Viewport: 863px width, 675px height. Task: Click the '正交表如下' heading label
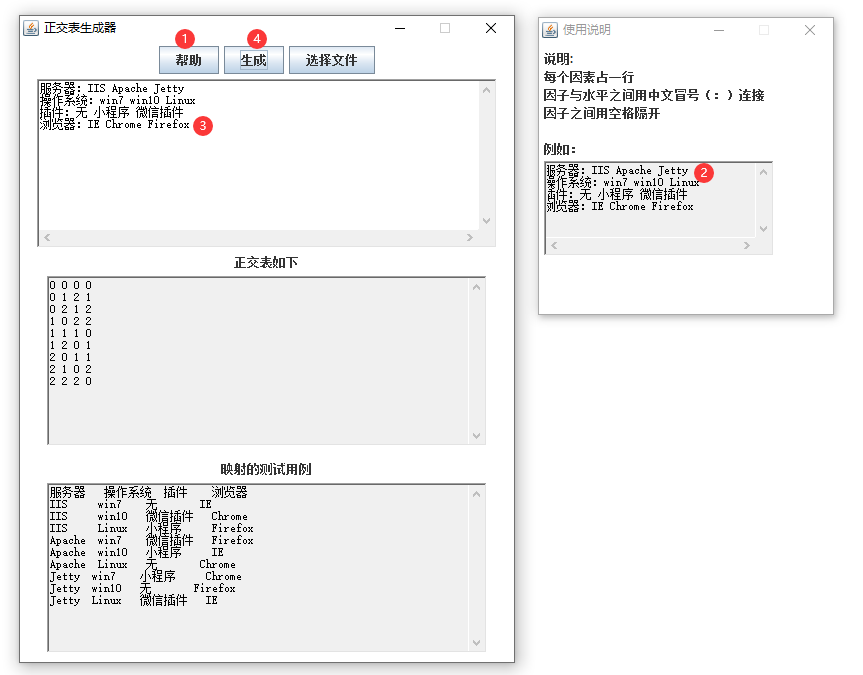(x=266, y=263)
